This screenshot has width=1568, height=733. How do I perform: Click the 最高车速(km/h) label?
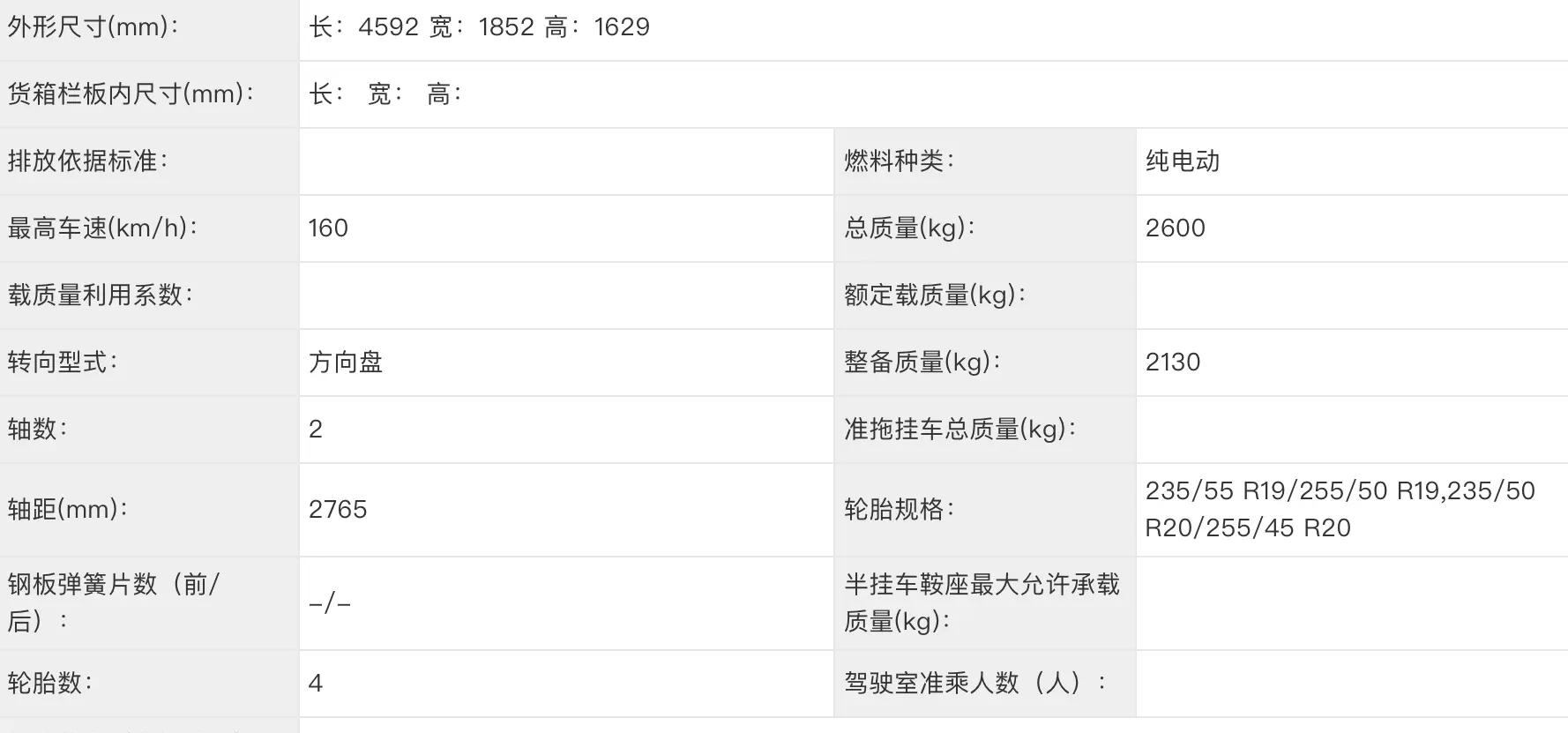point(102,228)
